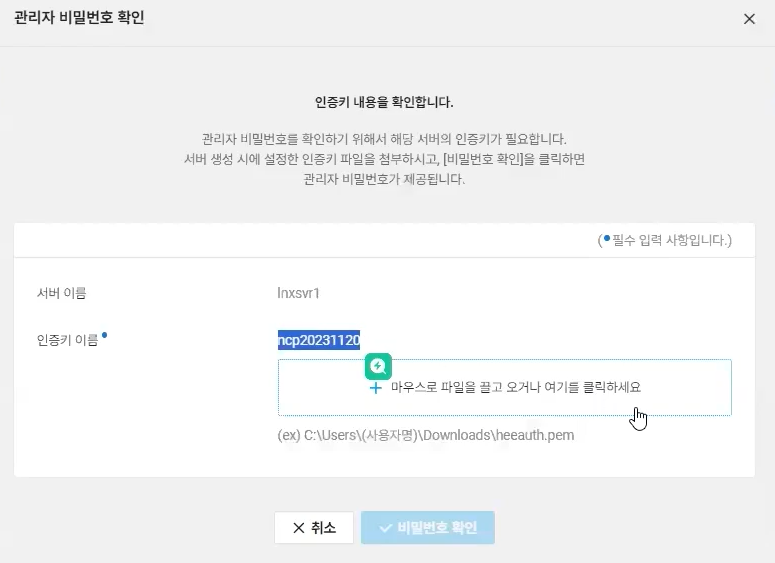Screen dimensions: 775x563
Task: Close the 관리자 비밀번호 확인 dialog
Action: pos(749,19)
